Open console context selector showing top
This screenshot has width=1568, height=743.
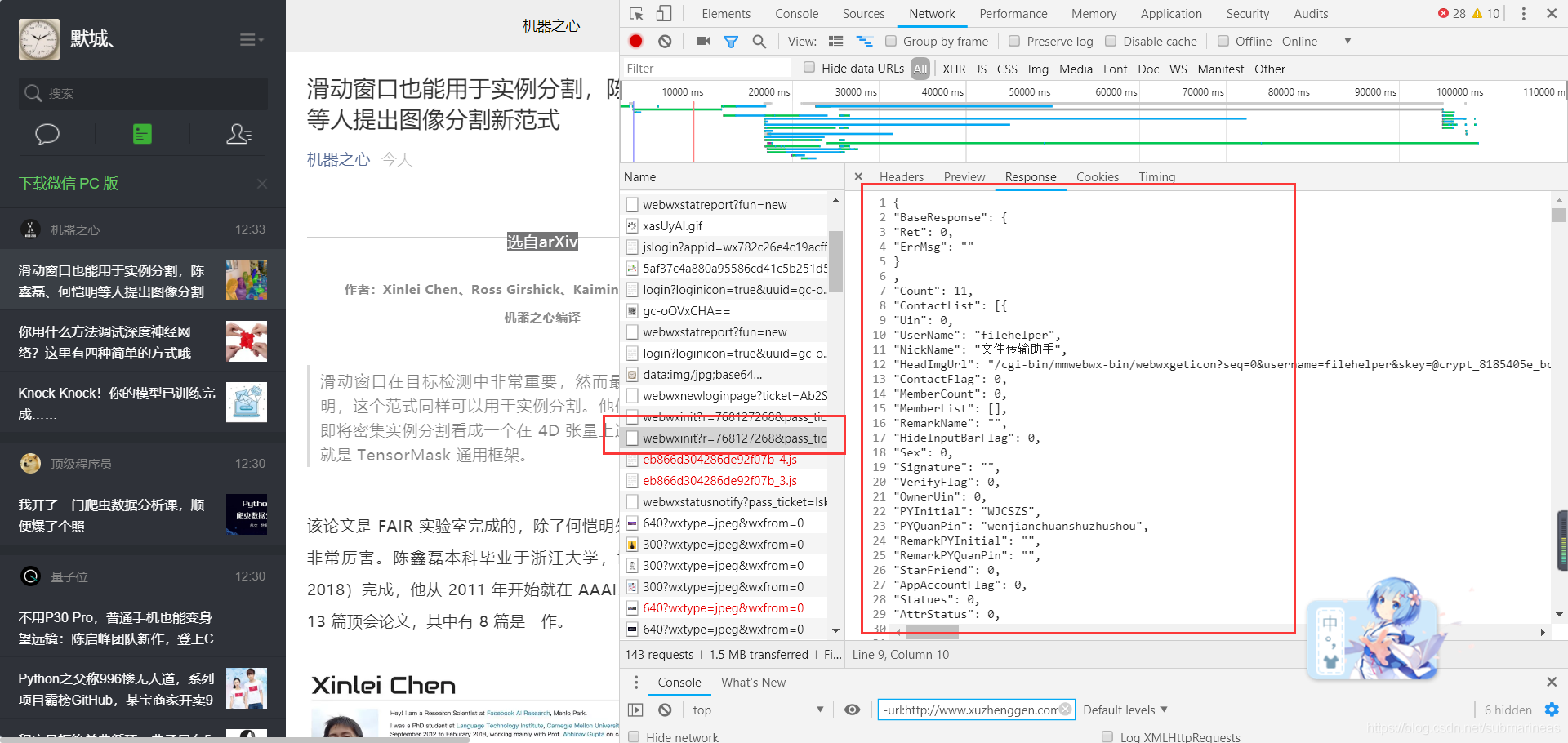pyautogui.click(x=759, y=710)
